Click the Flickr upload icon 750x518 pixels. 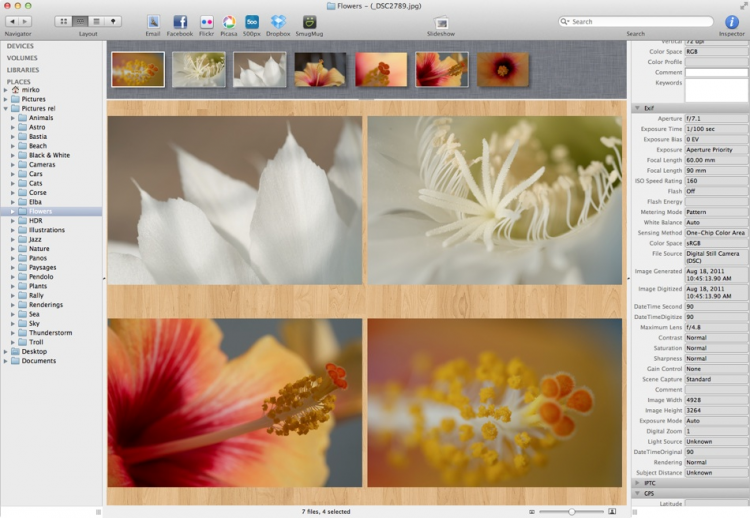coord(206,21)
